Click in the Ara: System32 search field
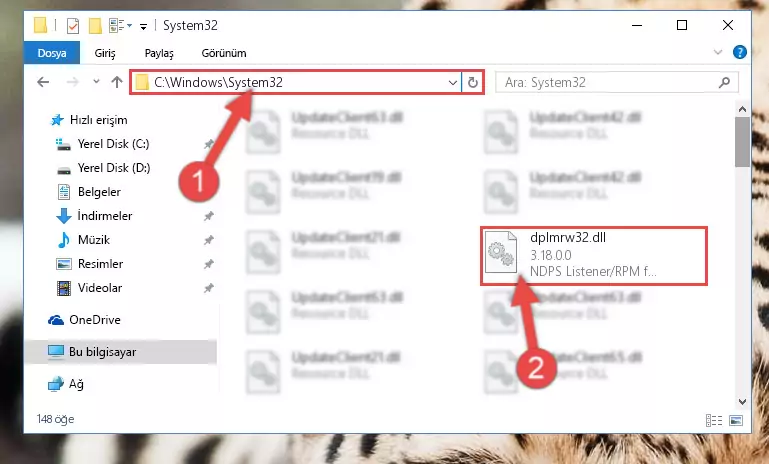This screenshot has height=464, width=769. click(x=608, y=82)
